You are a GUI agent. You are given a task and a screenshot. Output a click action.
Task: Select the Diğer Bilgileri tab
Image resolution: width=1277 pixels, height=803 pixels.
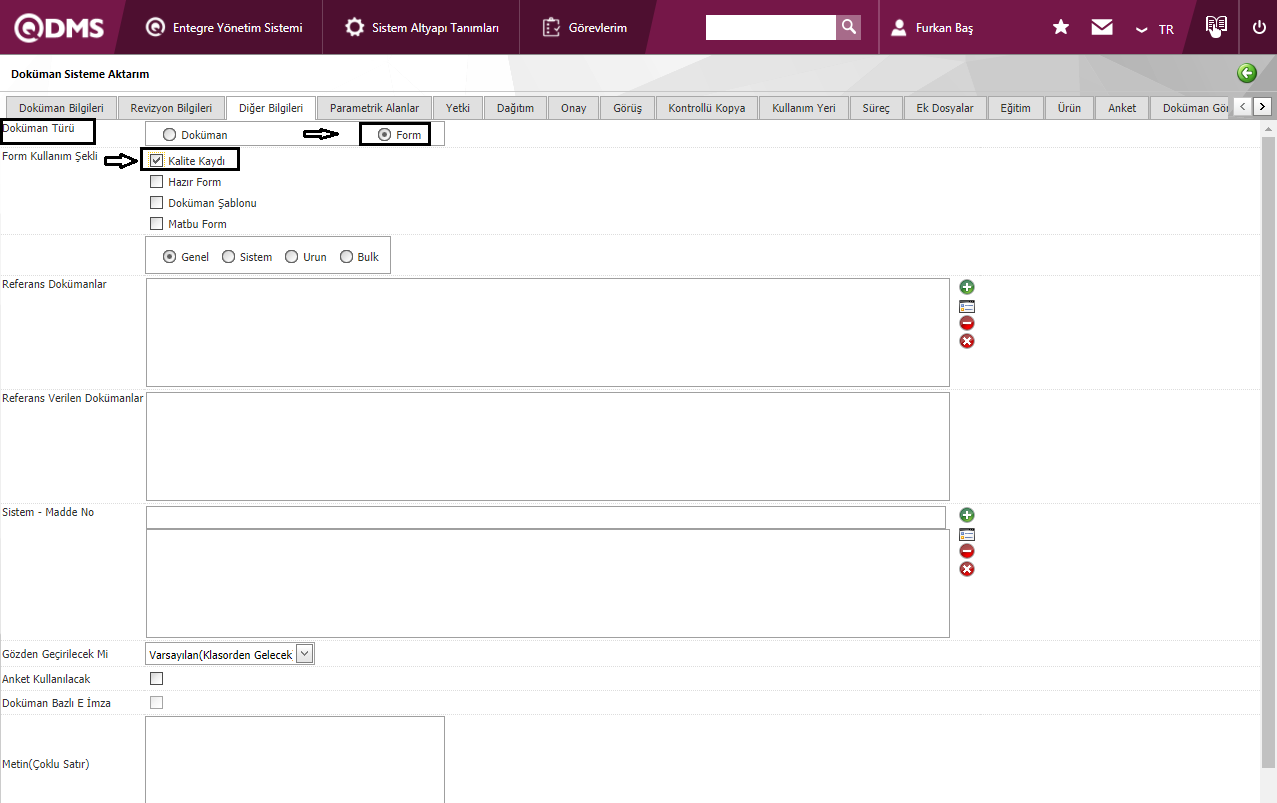271,108
